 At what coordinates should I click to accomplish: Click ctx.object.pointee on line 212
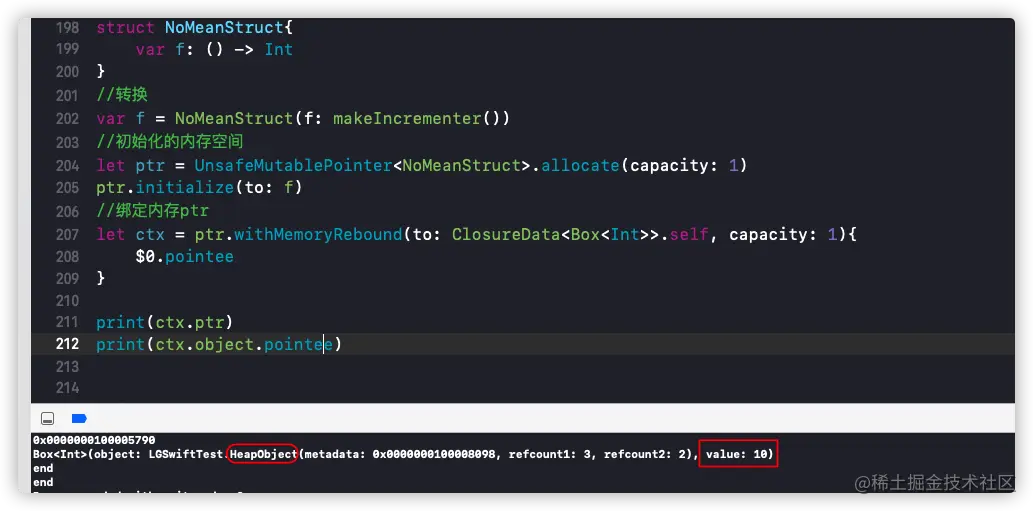pyautogui.click(x=244, y=344)
